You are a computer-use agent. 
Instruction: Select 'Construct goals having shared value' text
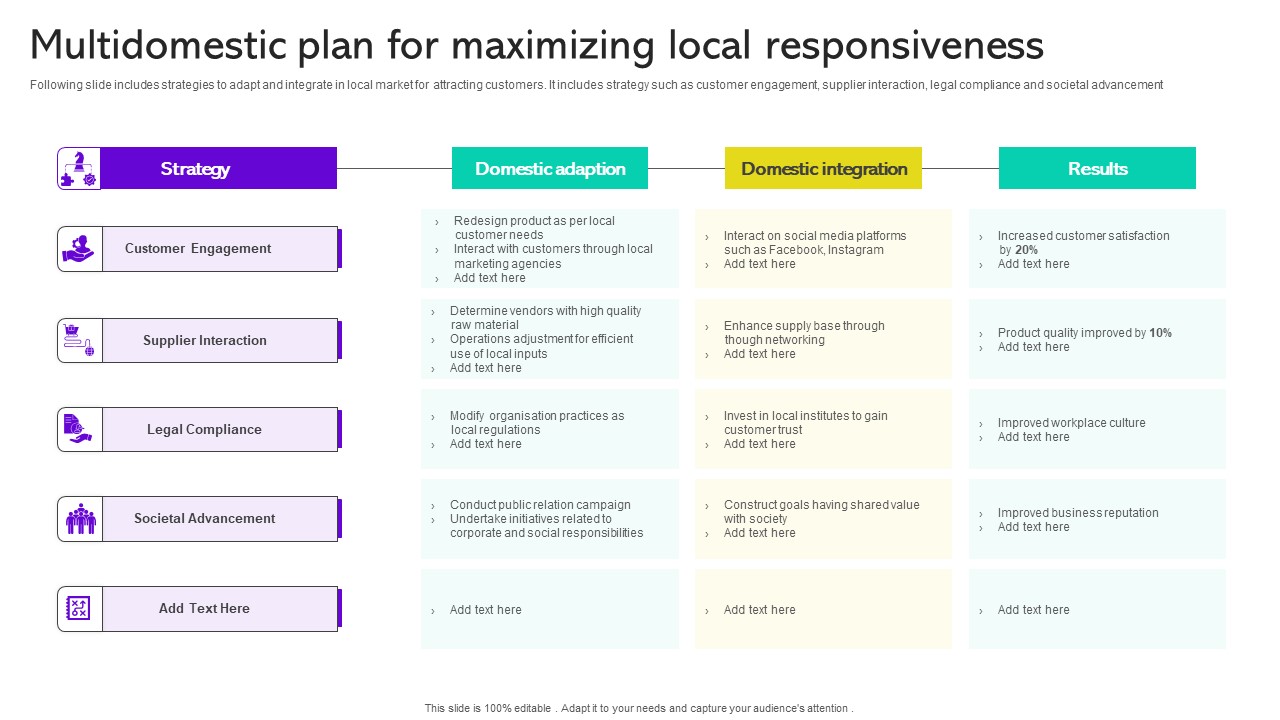(x=821, y=512)
